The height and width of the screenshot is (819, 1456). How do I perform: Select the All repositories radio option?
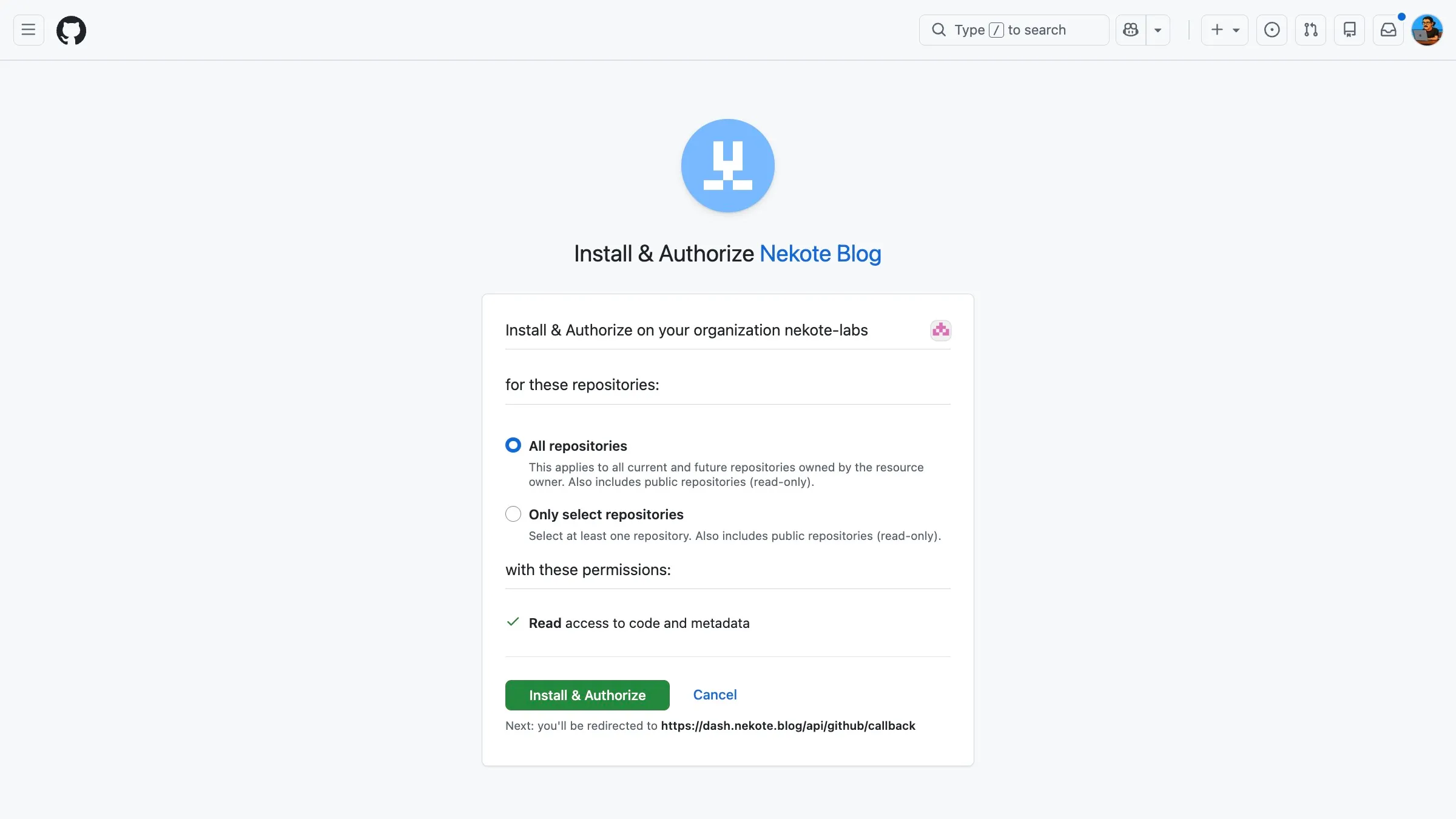click(x=513, y=445)
